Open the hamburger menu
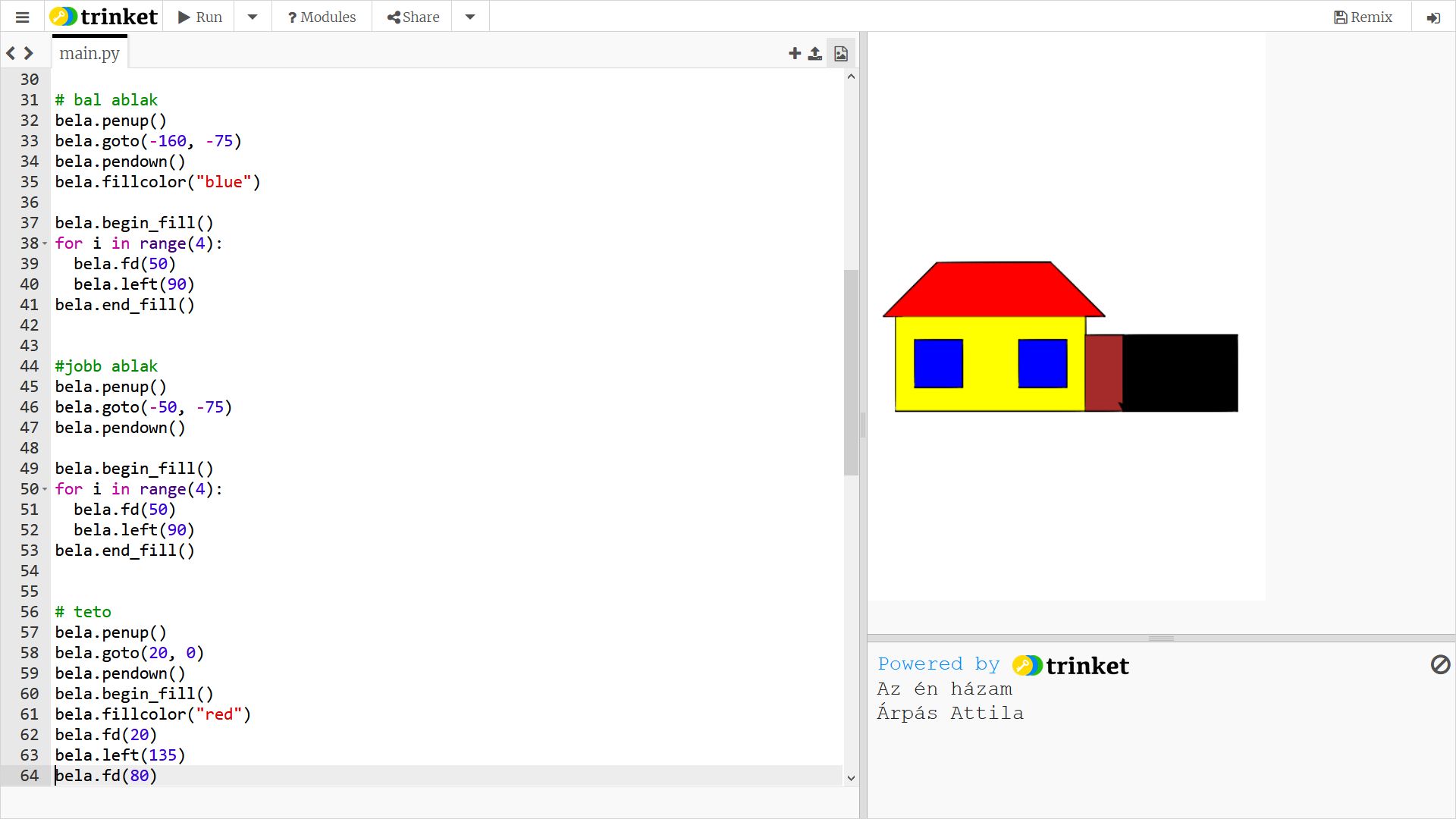The image size is (1456, 819). point(22,17)
